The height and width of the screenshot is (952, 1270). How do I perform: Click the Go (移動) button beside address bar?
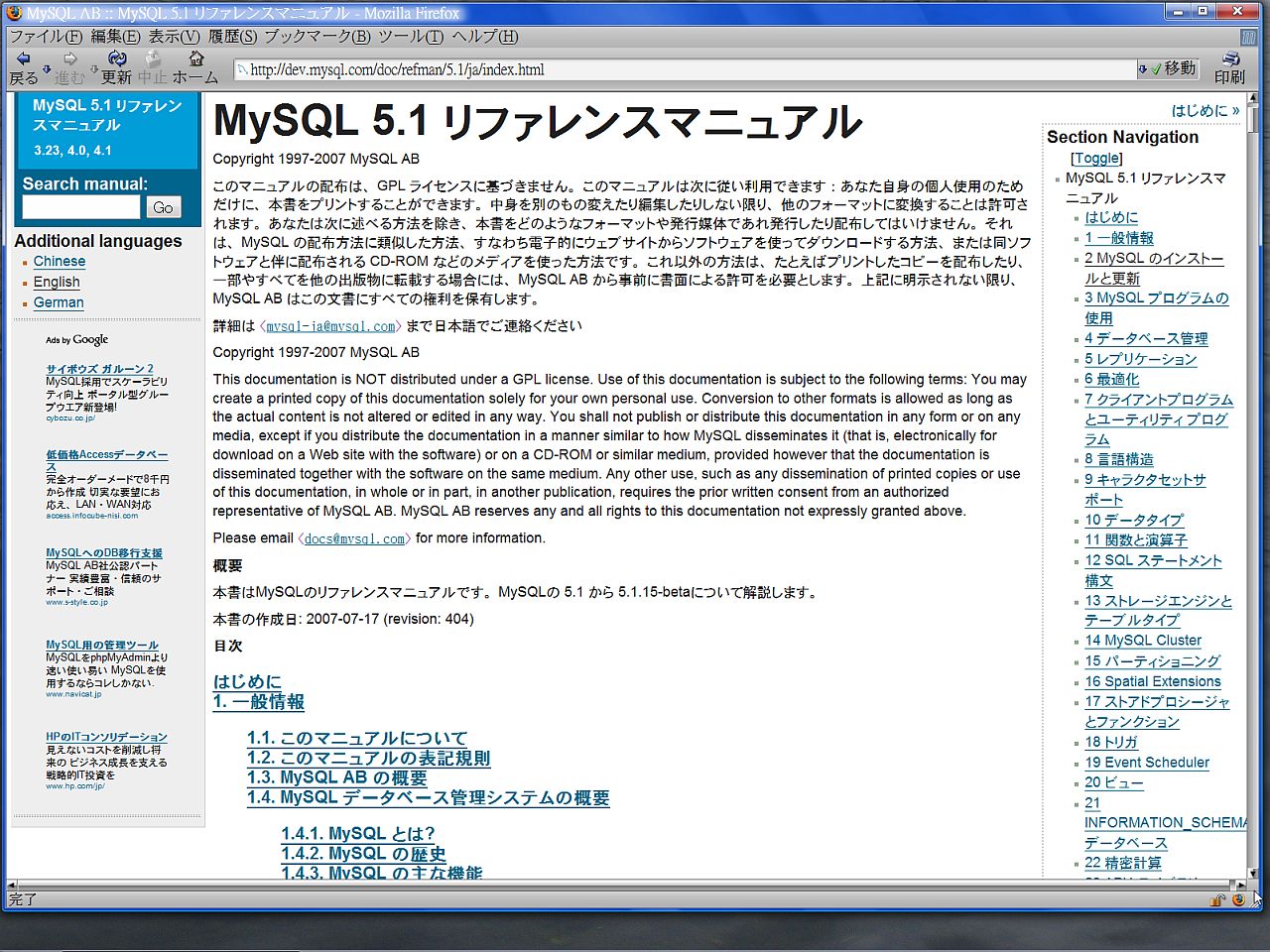tap(1173, 68)
